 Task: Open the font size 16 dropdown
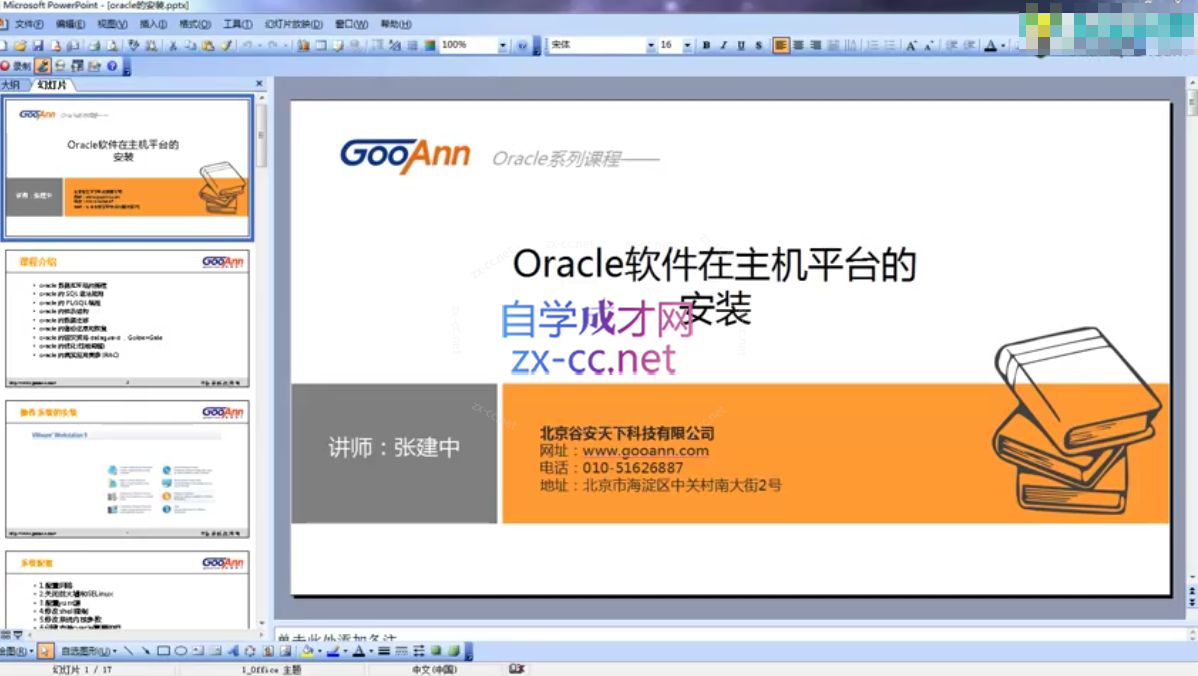pyautogui.click(x=688, y=46)
